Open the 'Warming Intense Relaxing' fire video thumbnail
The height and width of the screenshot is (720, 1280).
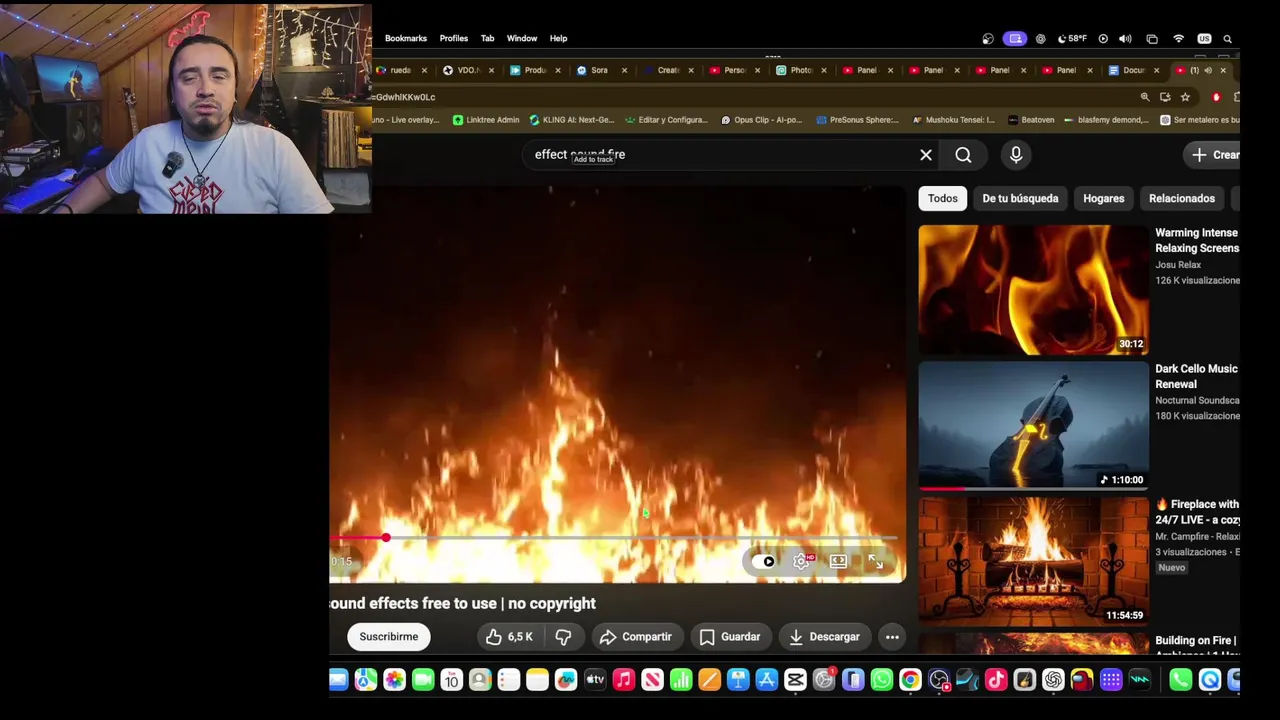[1033, 290]
